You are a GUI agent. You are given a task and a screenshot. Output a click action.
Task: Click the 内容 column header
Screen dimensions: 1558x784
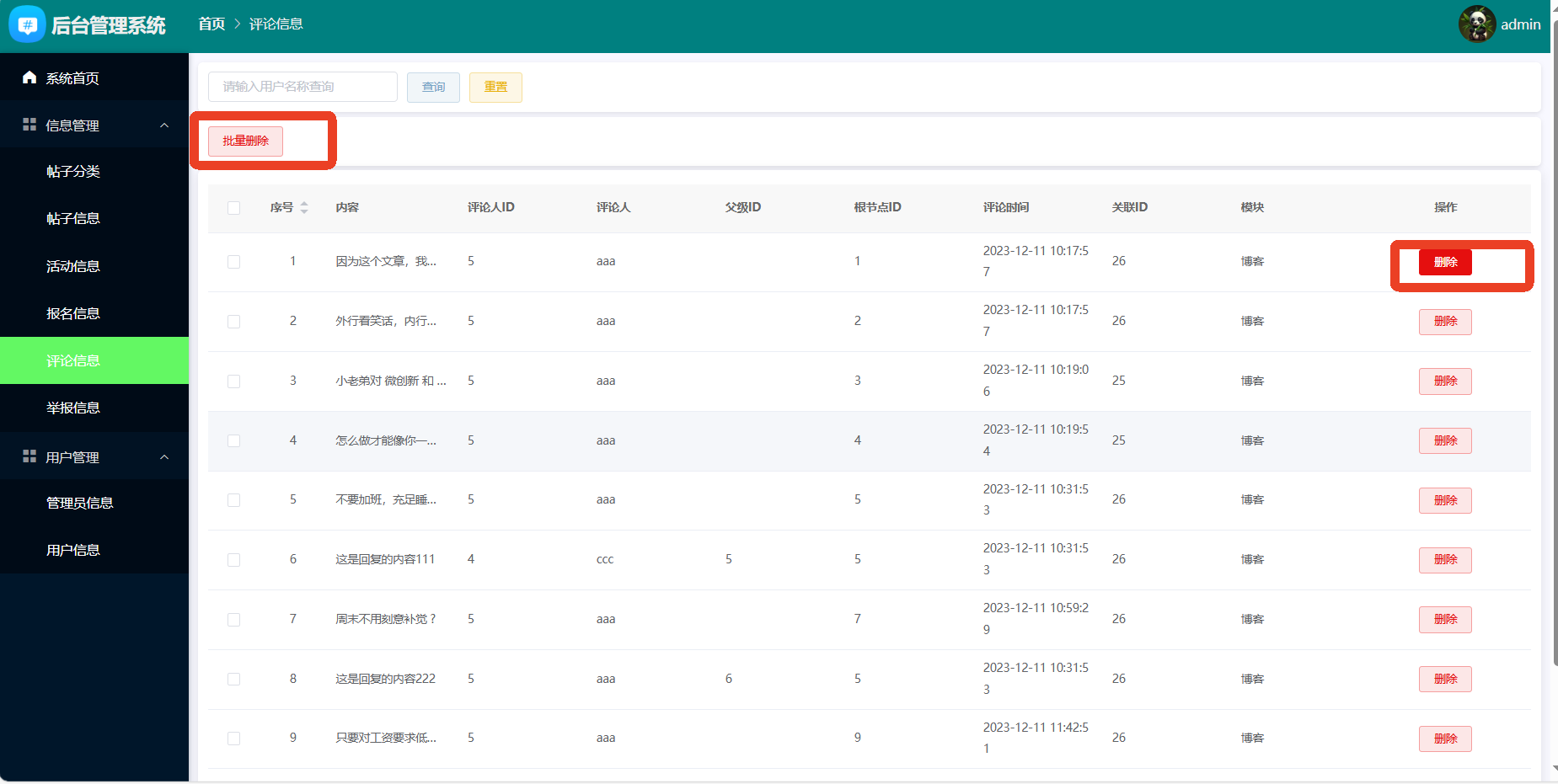coord(347,207)
